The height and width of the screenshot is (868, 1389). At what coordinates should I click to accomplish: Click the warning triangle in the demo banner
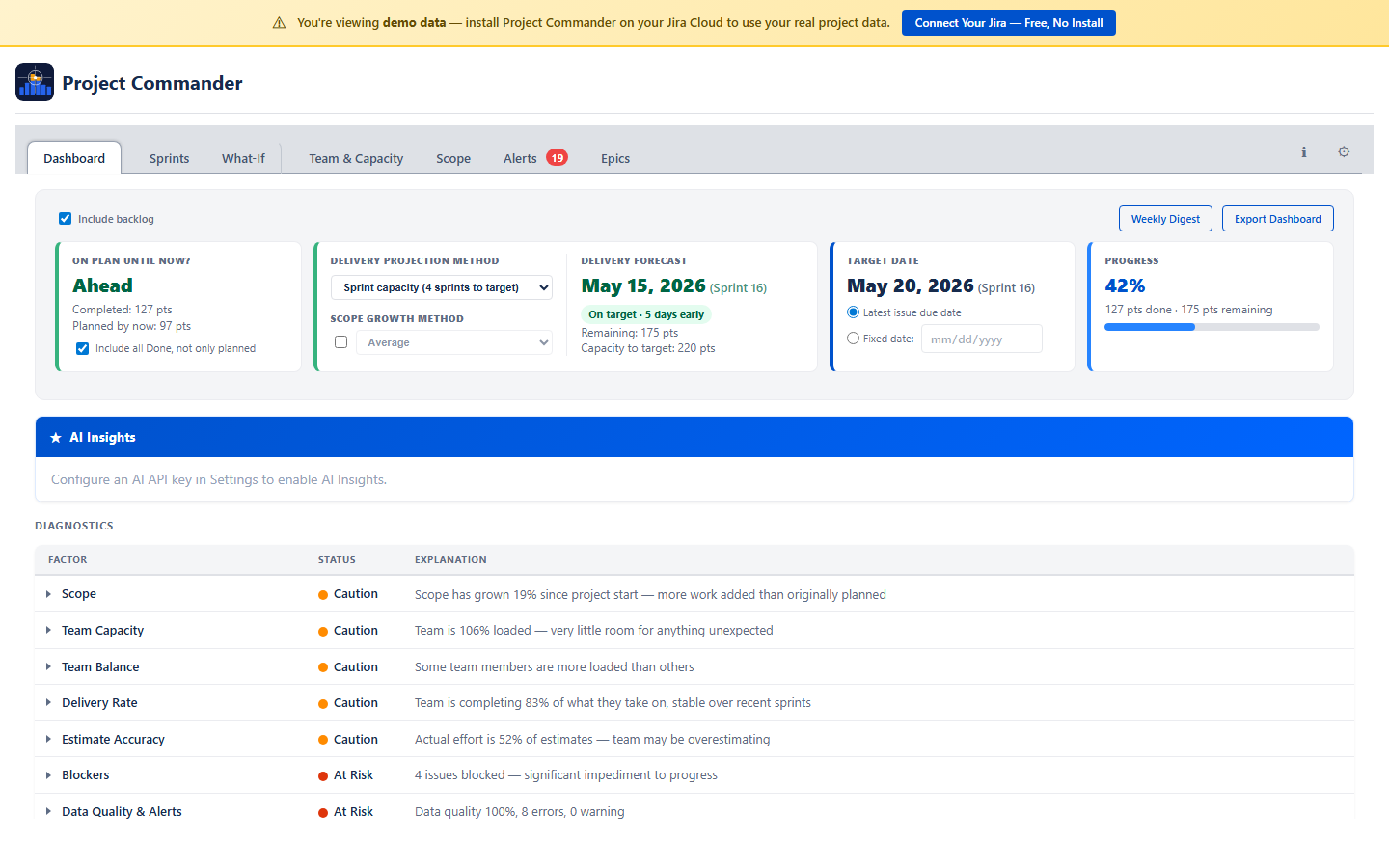[279, 22]
